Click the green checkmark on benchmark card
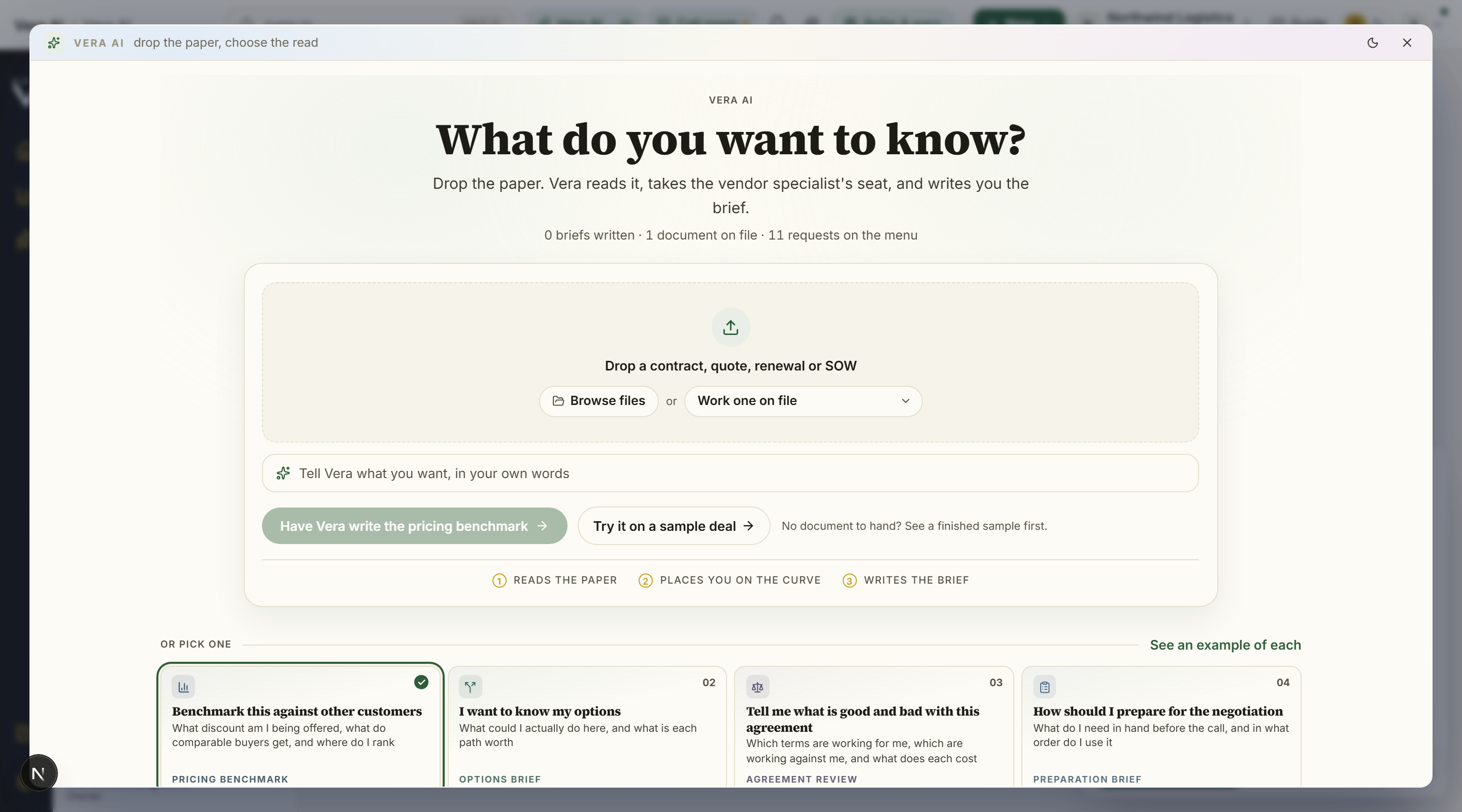 [421, 682]
